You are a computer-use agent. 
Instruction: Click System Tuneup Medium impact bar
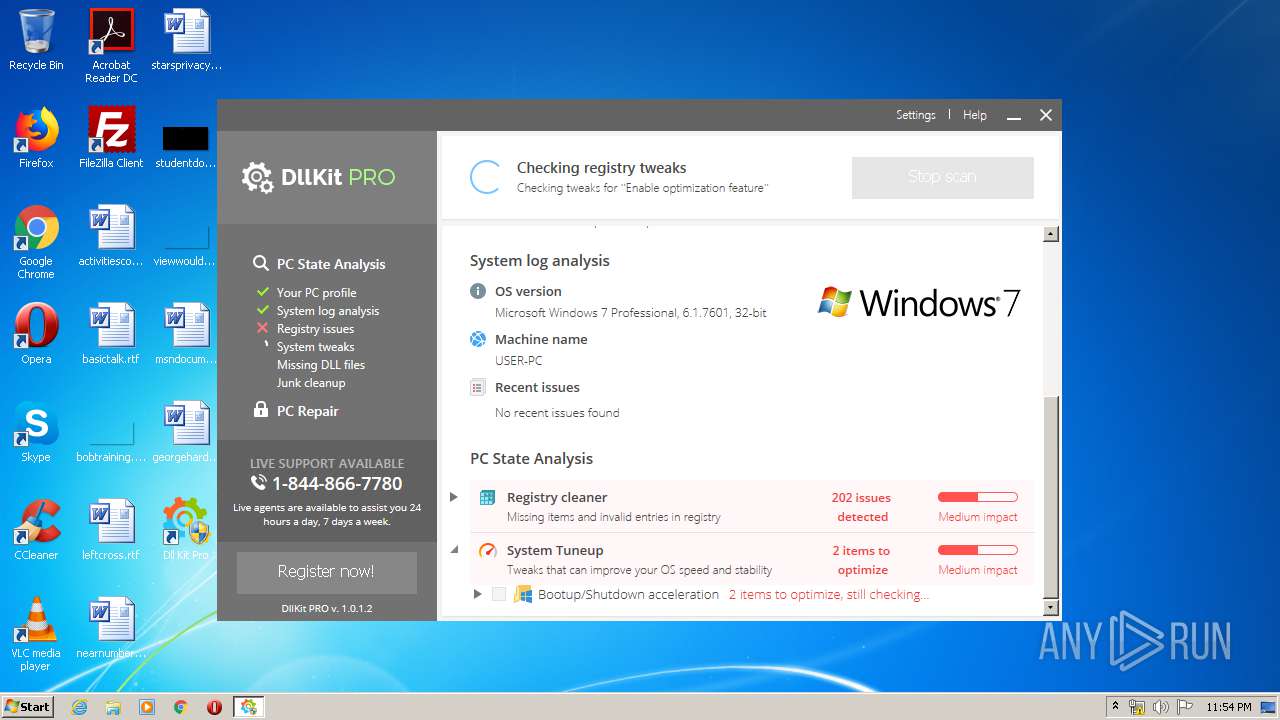pos(978,550)
